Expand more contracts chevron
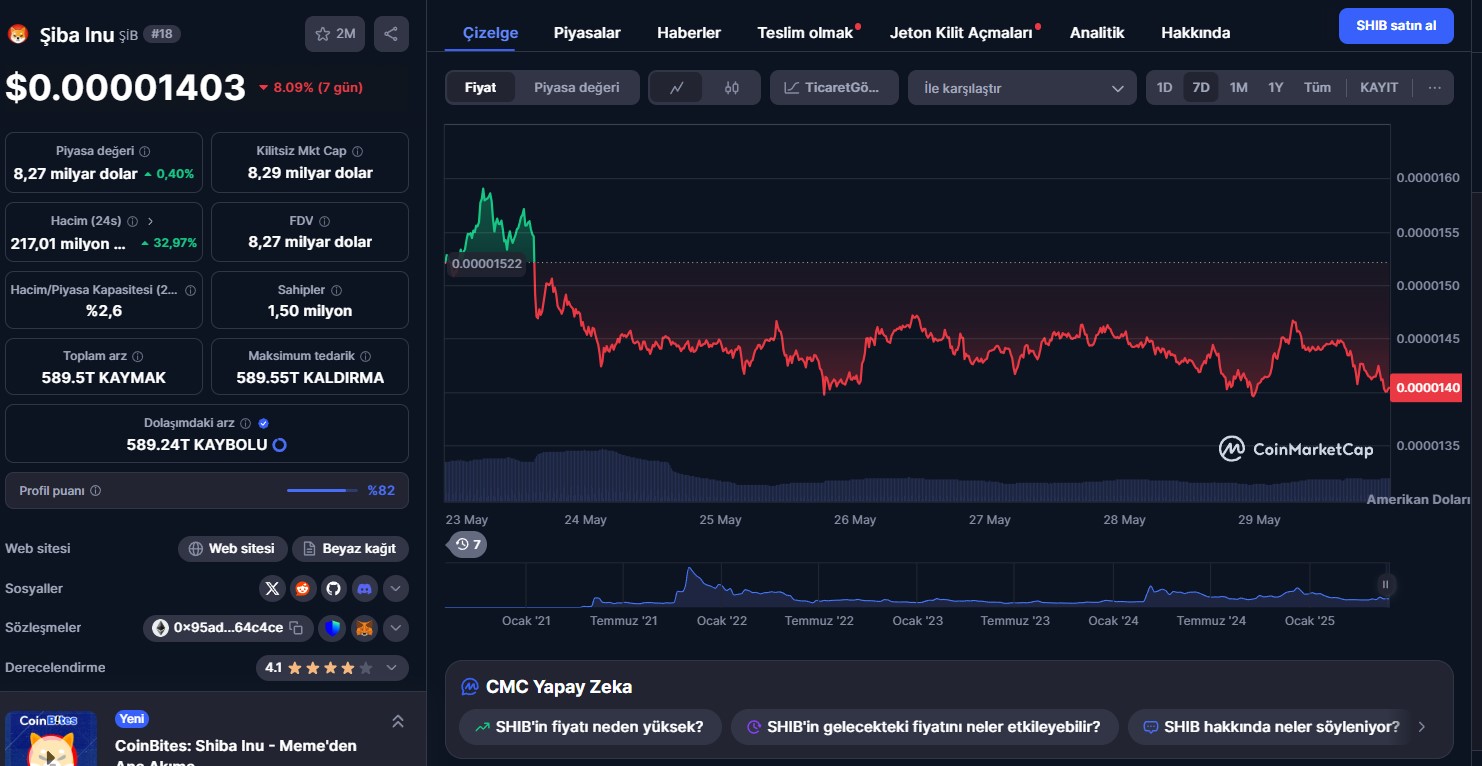Viewport: 1482px width, 766px height. [x=396, y=628]
